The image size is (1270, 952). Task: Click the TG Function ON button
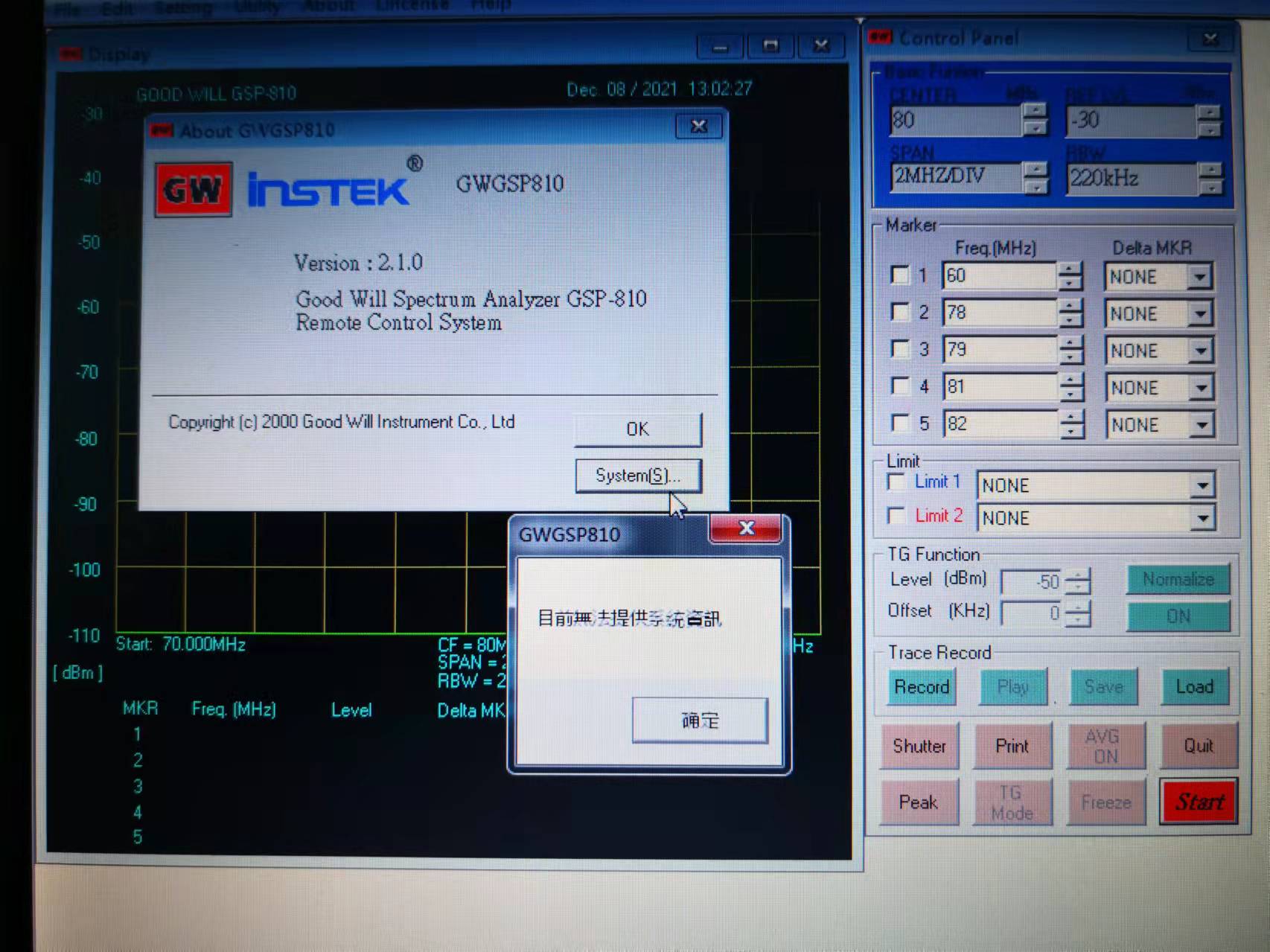coord(1178,616)
